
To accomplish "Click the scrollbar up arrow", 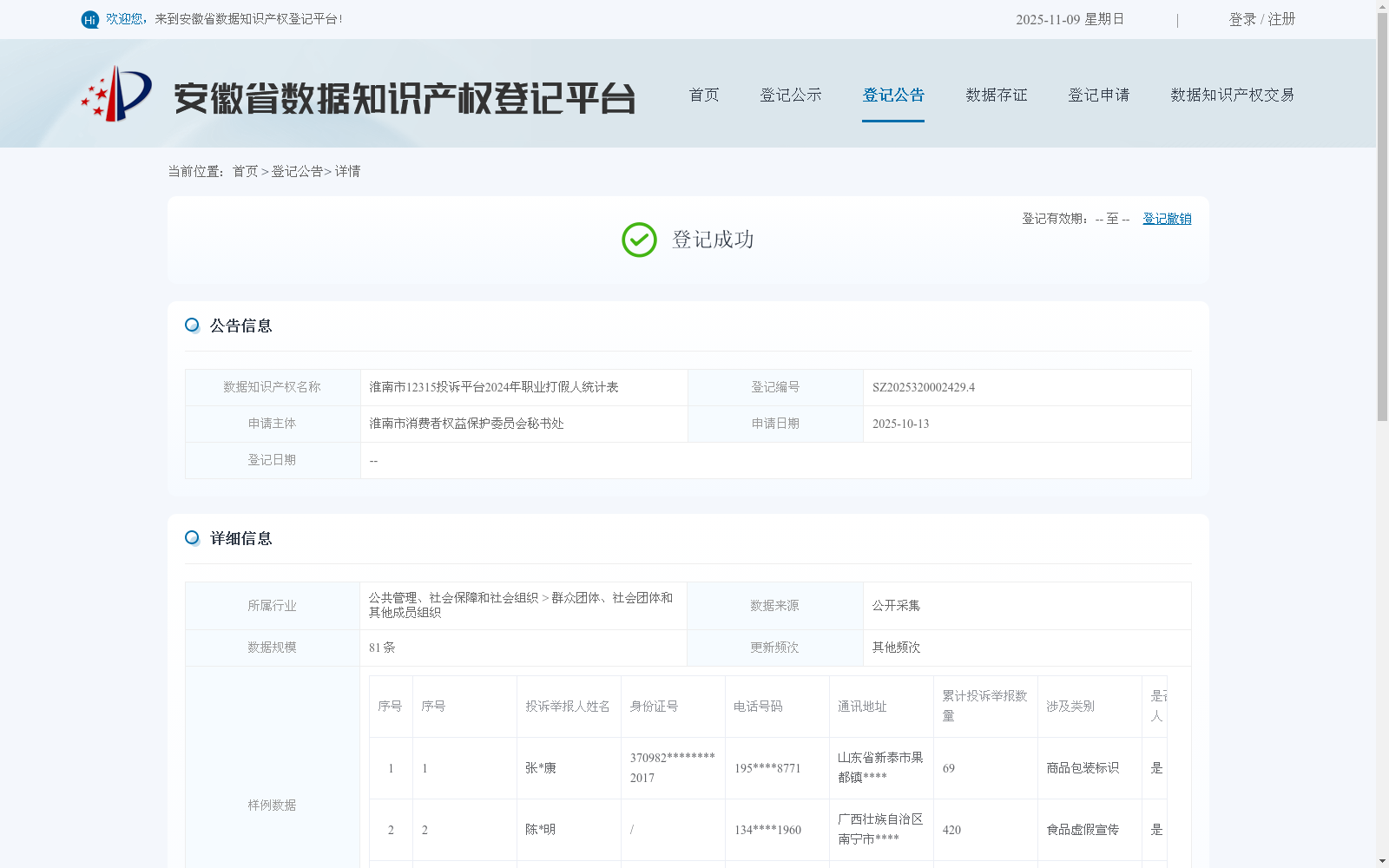I will pyautogui.click(x=1382, y=6).
